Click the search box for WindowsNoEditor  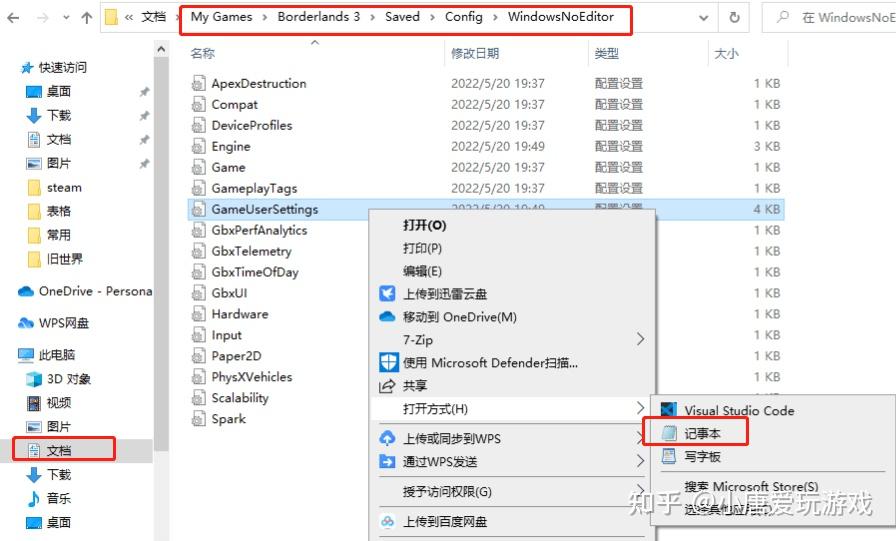pos(831,18)
